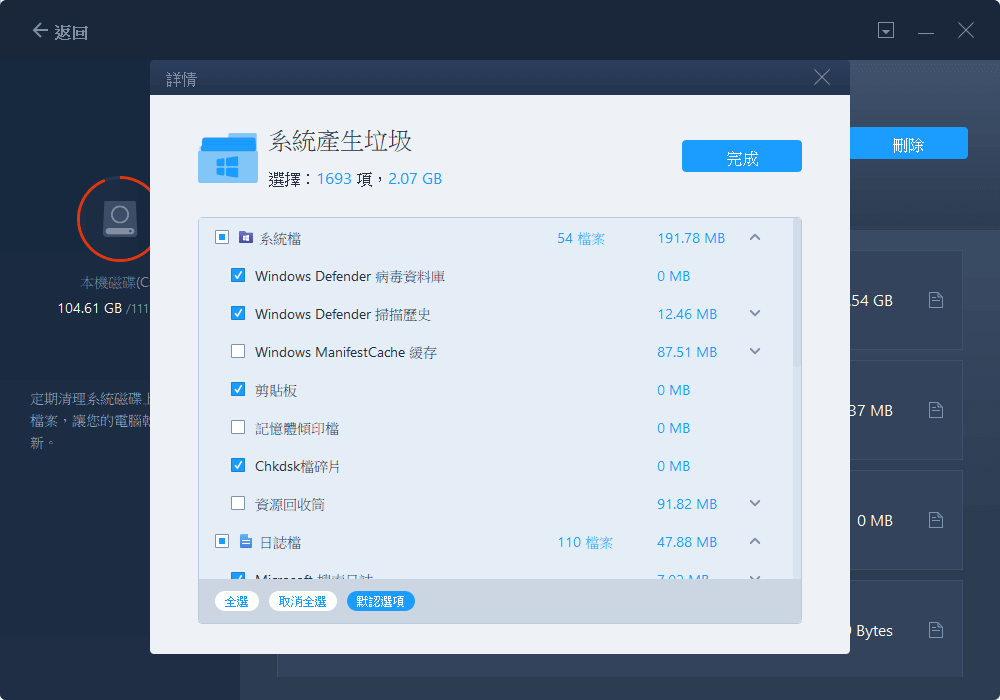
Task: Click the 刪除 delete button
Action: click(908, 143)
